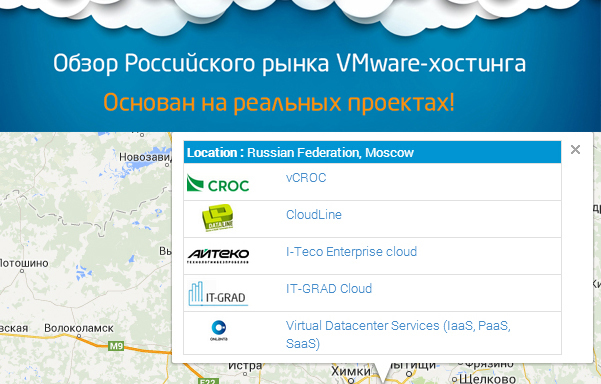Open the vCROC link
This screenshot has height=384, width=601.
point(306,178)
